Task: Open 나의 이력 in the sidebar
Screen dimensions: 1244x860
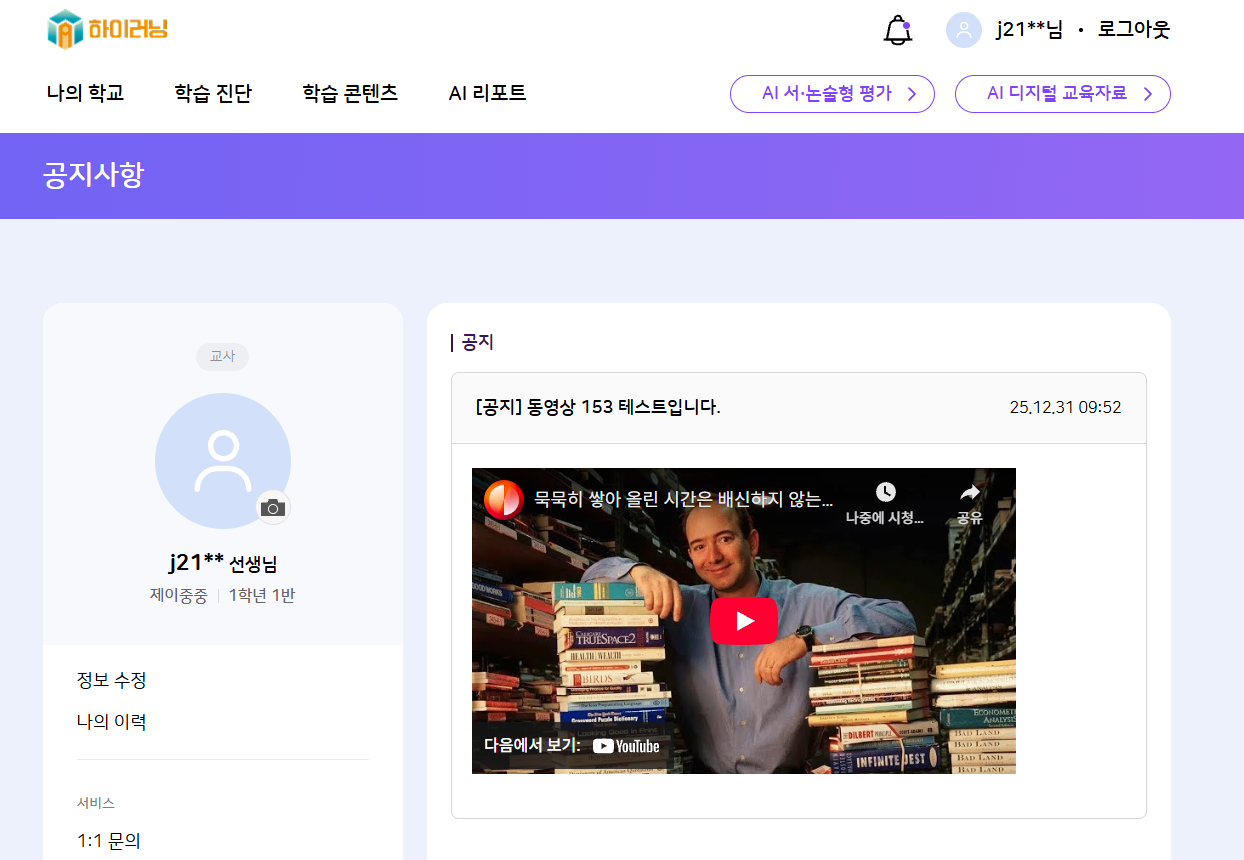Action: pyautogui.click(x=112, y=722)
